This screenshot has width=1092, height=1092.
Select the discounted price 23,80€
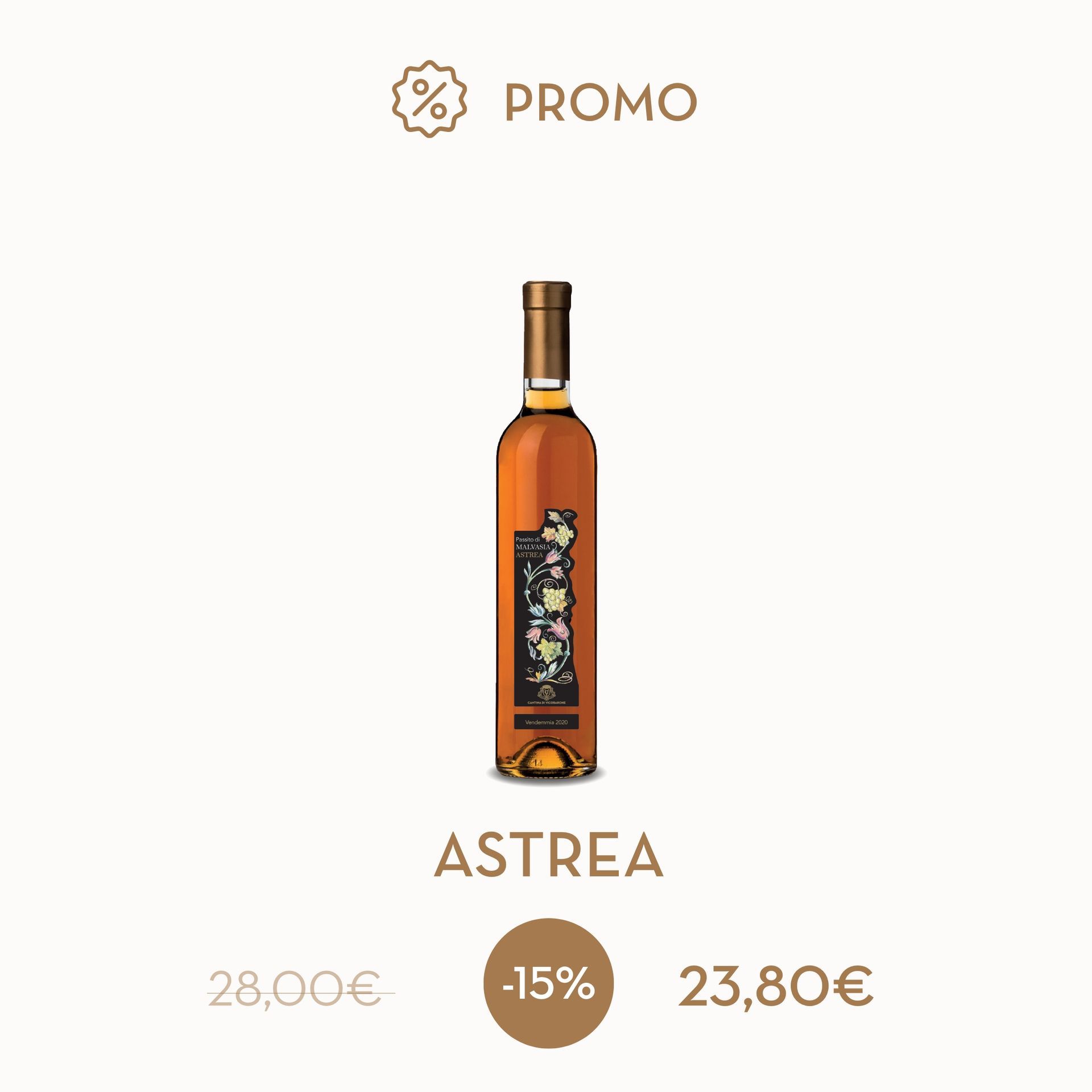click(x=775, y=987)
